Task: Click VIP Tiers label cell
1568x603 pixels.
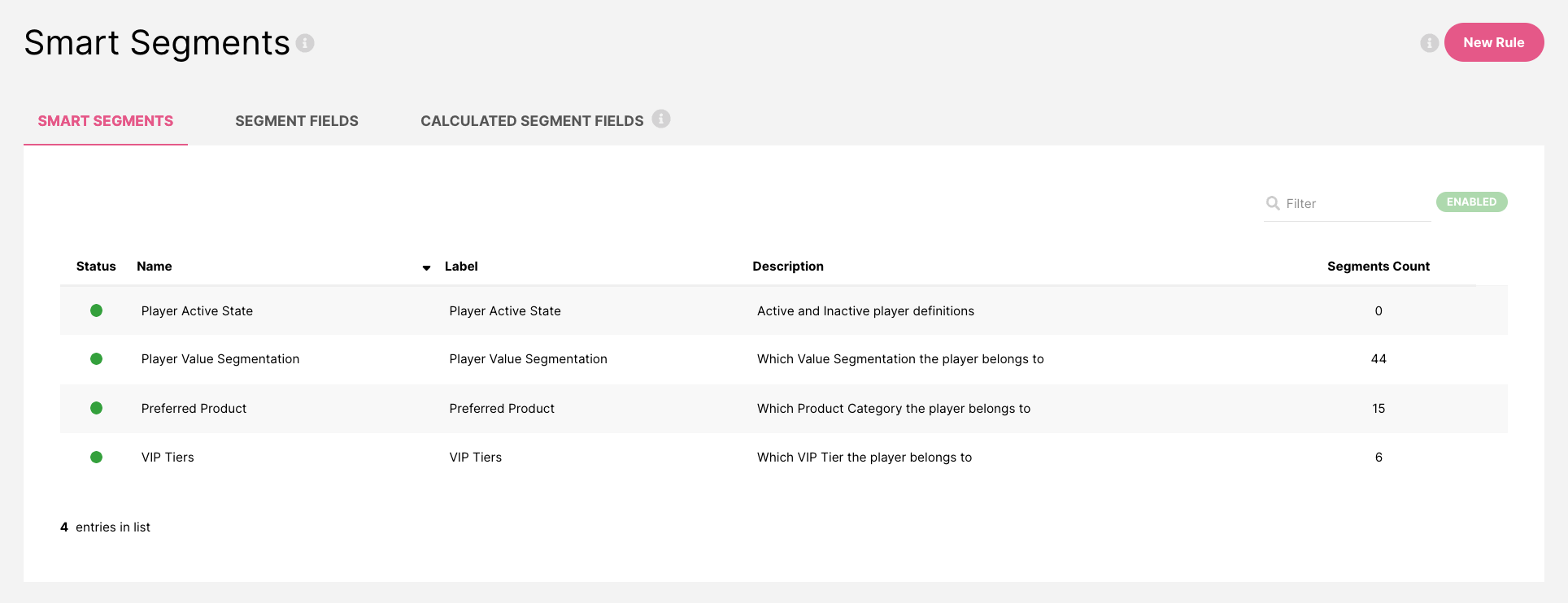Action: coord(476,457)
